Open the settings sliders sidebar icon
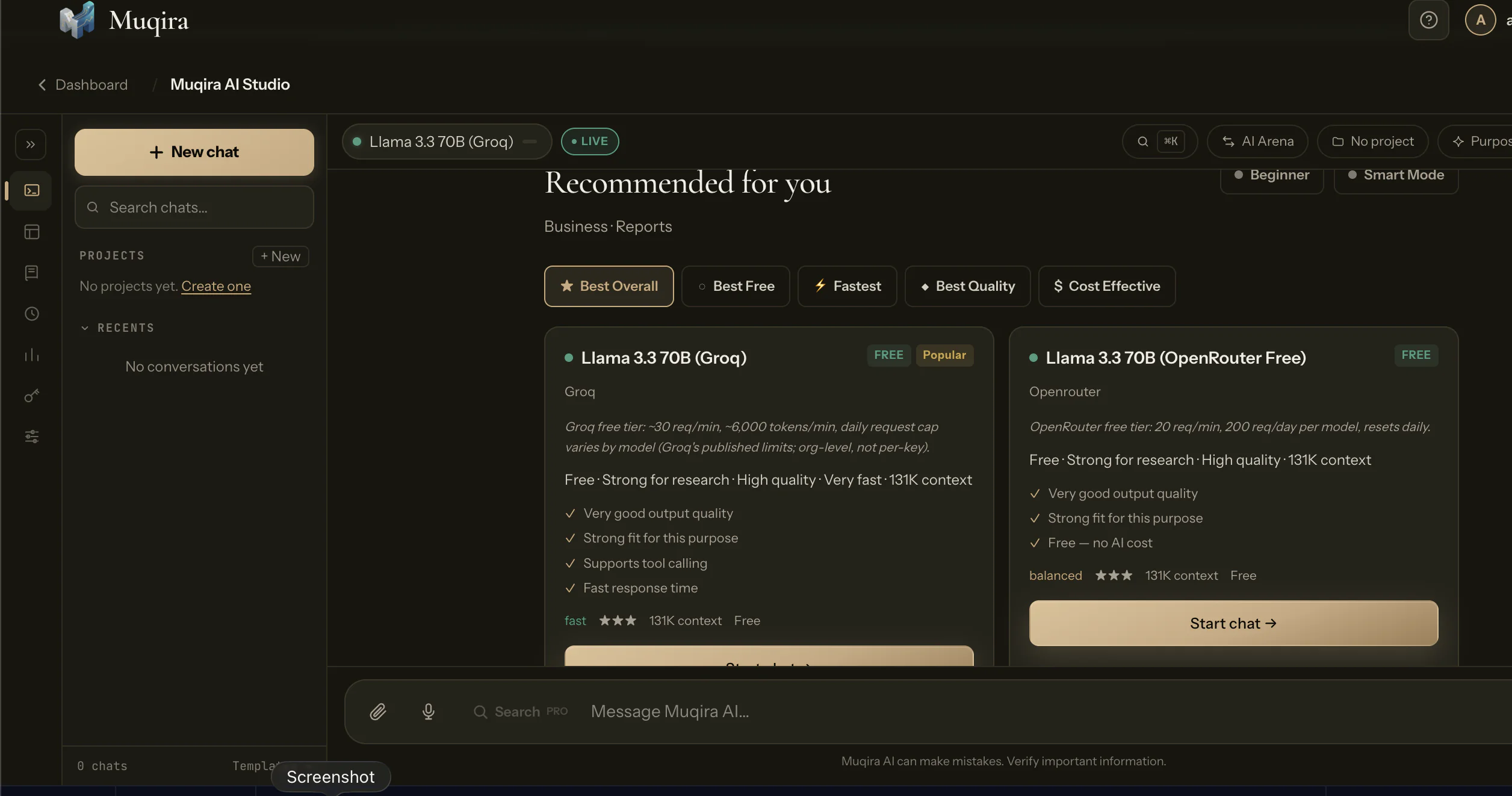Viewport: 1512px width, 796px height. tap(31, 437)
